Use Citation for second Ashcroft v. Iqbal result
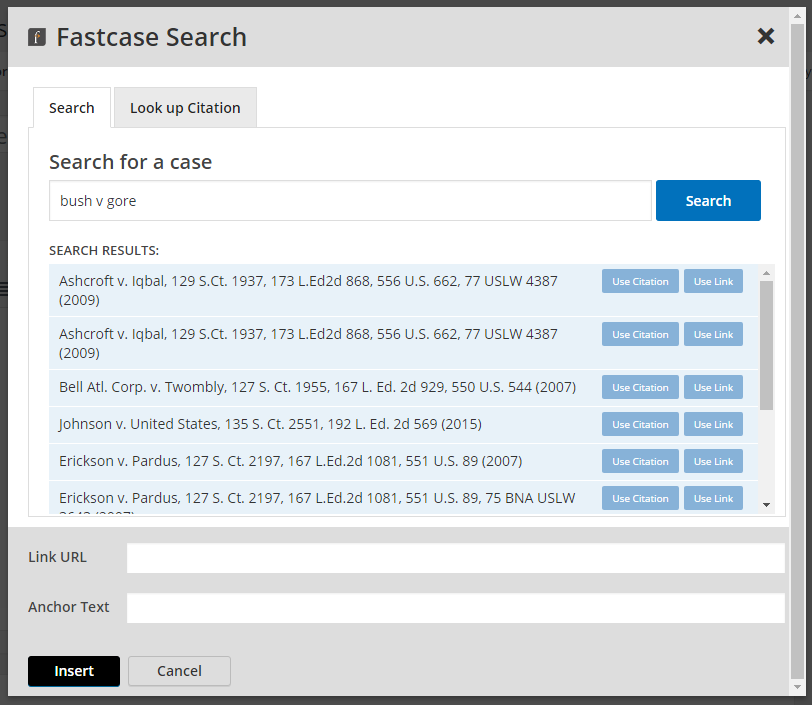The height and width of the screenshot is (705, 812). (x=640, y=334)
